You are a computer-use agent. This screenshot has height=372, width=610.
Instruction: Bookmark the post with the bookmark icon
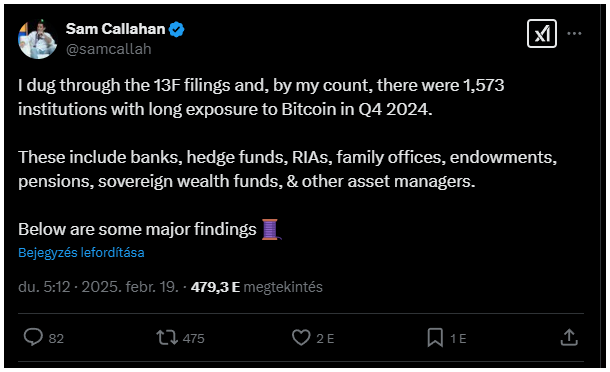pos(435,337)
